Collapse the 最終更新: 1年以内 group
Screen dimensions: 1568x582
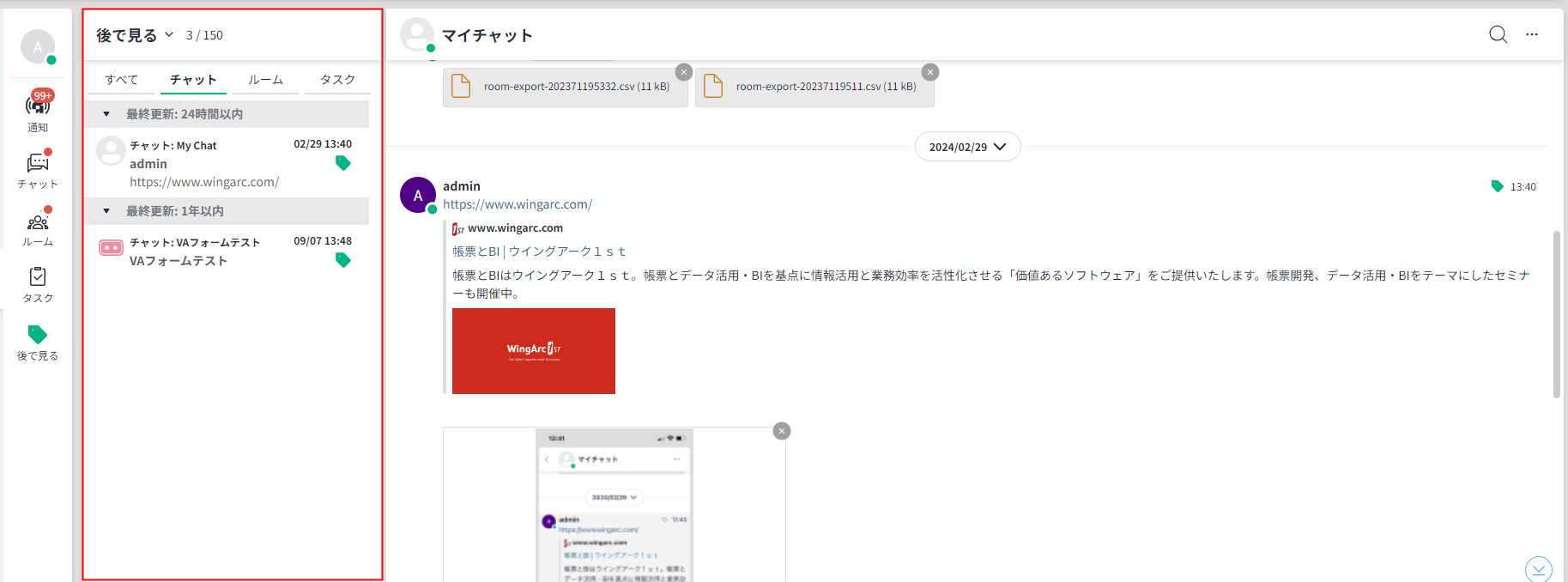[106, 211]
